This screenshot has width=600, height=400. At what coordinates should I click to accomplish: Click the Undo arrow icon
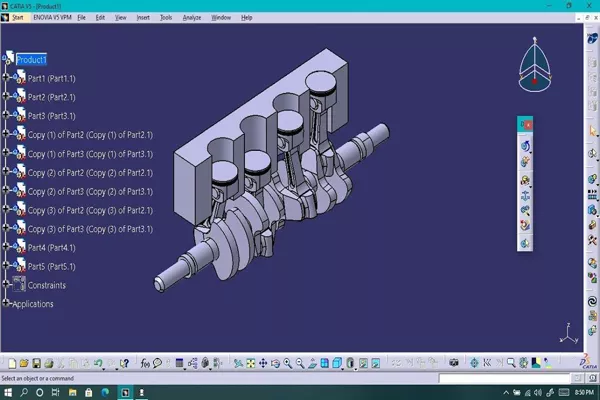click(x=98, y=363)
